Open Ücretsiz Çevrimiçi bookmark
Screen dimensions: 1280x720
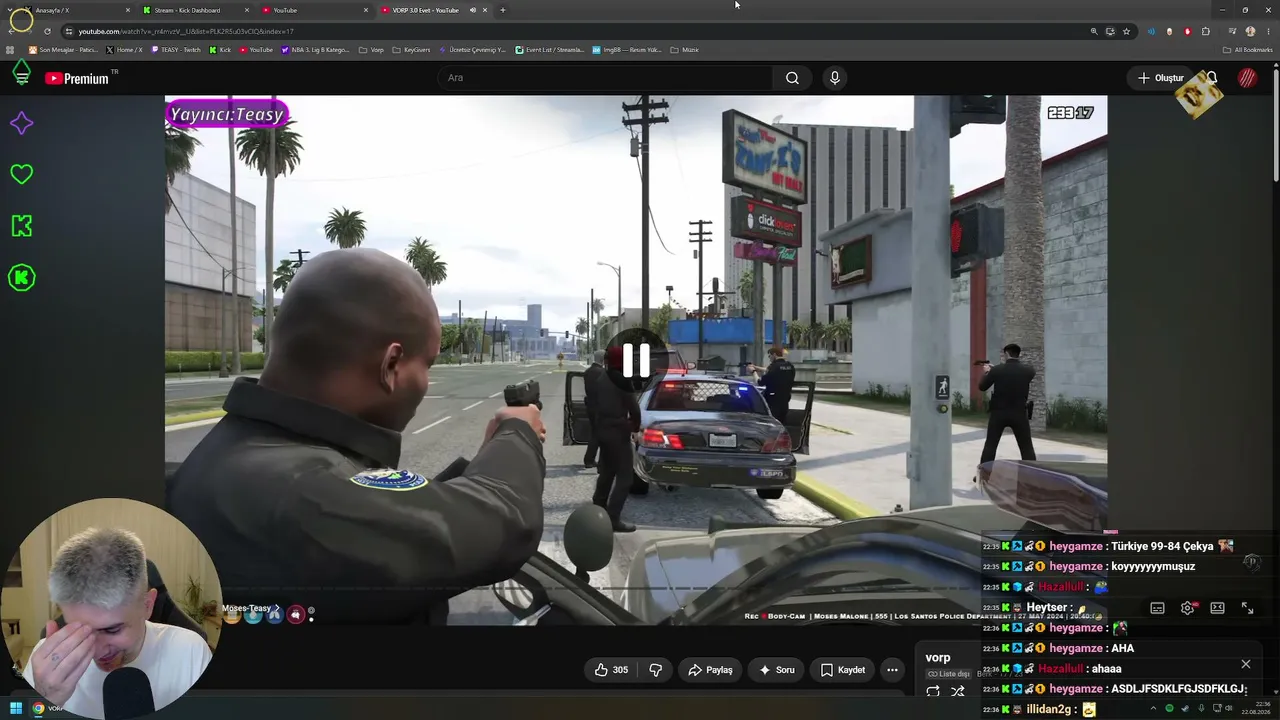472,50
